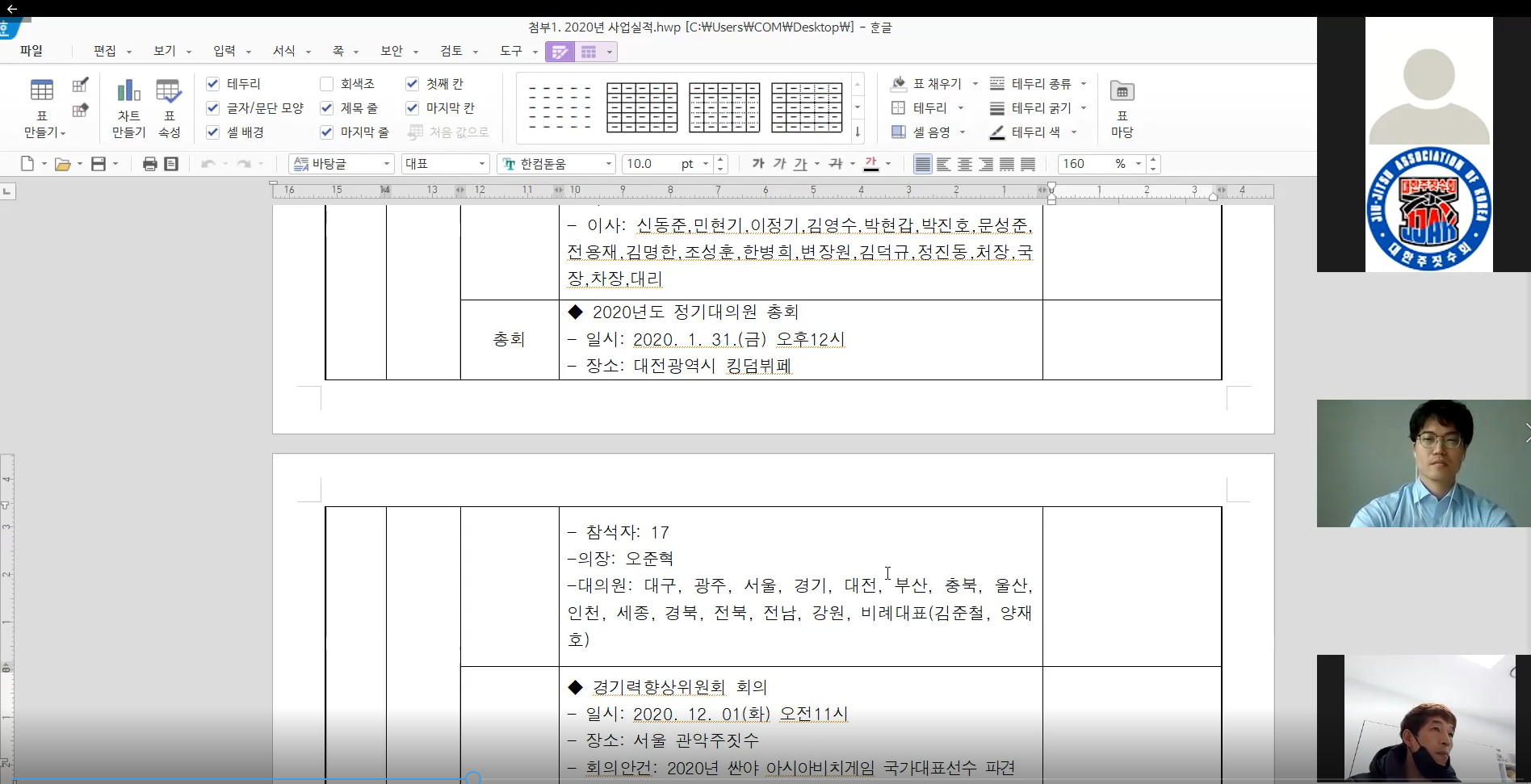Viewport: 1531px width, 784px height.
Task: Click the print icon in toolbar
Action: coord(149,164)
